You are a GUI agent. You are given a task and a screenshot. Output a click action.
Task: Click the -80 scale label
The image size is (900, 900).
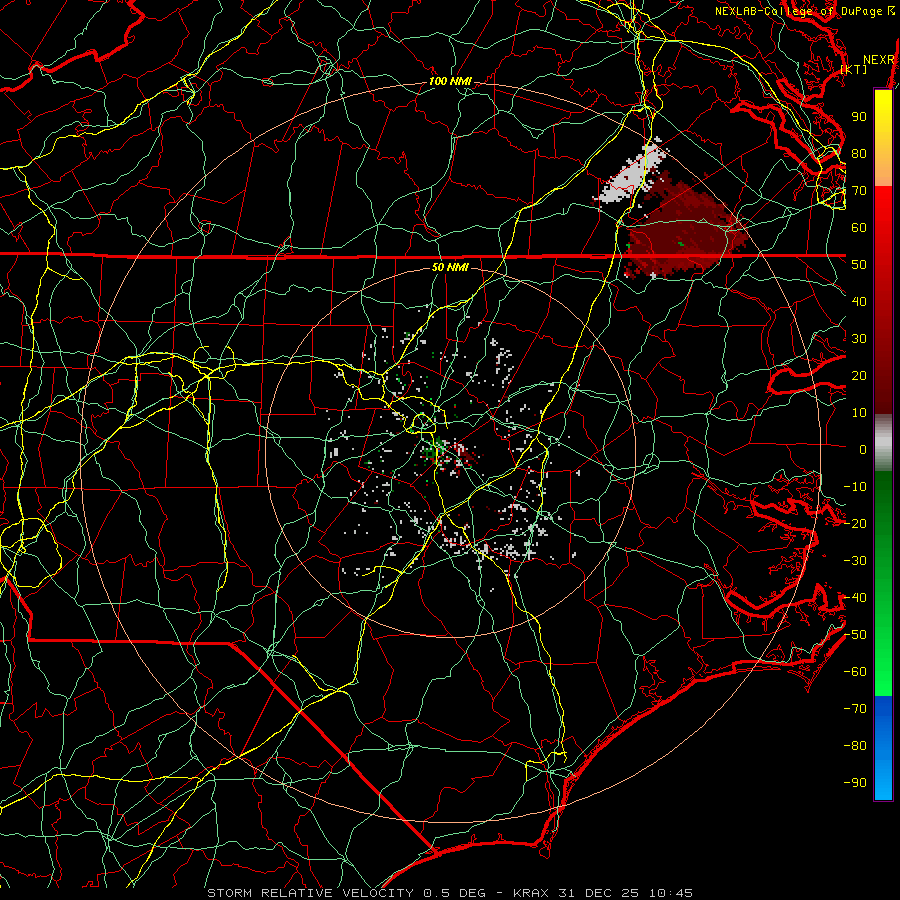[x=855, y=746]
